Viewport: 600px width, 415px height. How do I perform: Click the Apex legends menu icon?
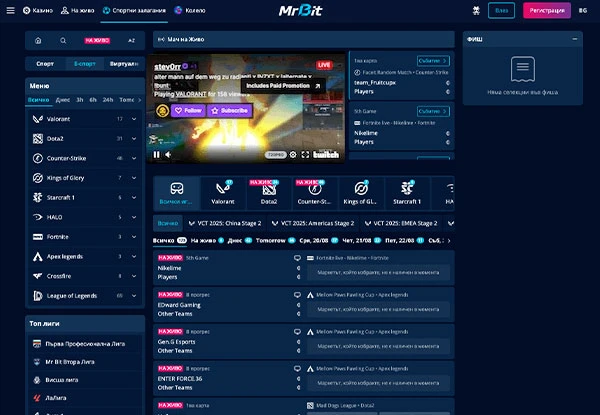click(38, 256)
